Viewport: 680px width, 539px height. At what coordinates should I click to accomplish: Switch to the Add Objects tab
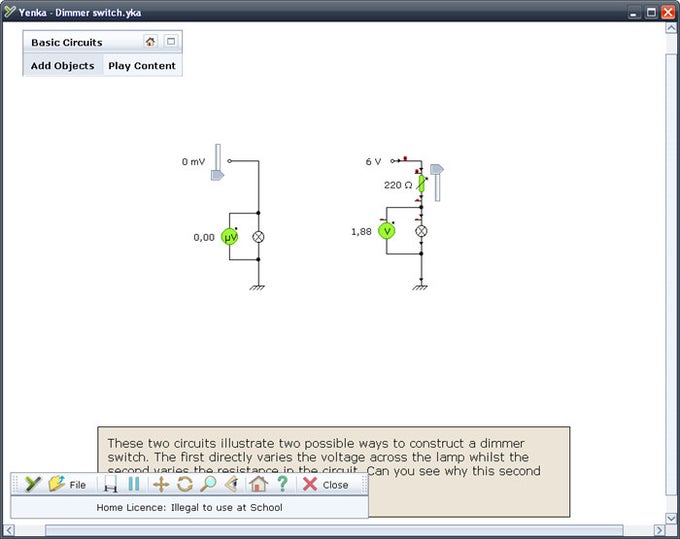point(62,65)
